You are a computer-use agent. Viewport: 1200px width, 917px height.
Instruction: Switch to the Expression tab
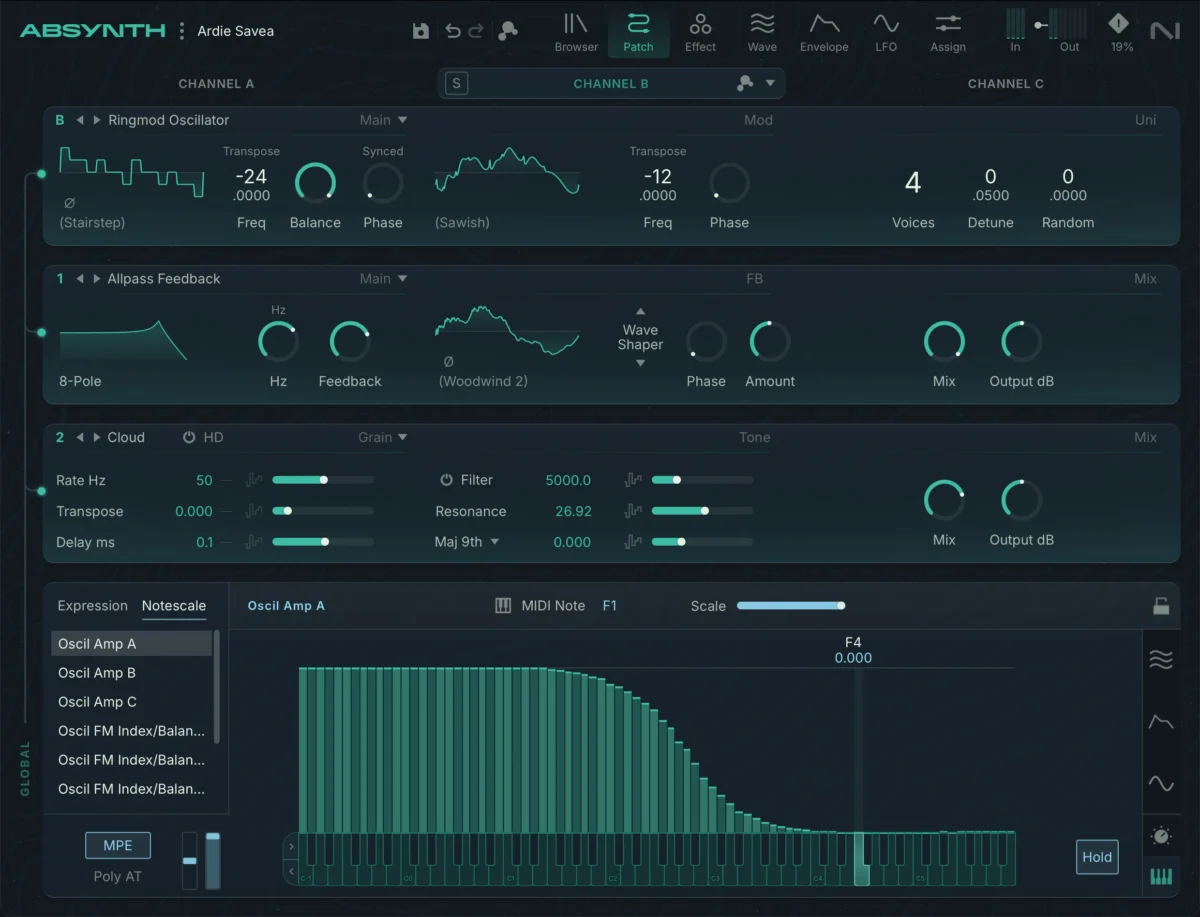click(93, 606)
